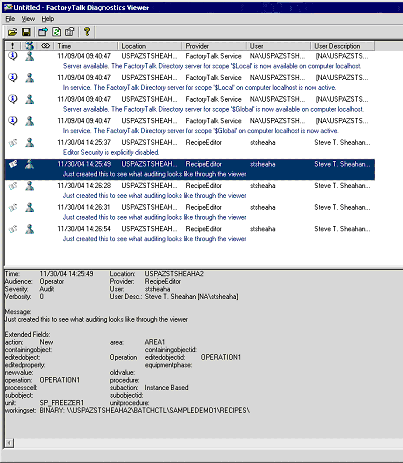Viewport: 403px width, 463px height.
Task: Click the workingset BINARY path value
Action: 145,410
